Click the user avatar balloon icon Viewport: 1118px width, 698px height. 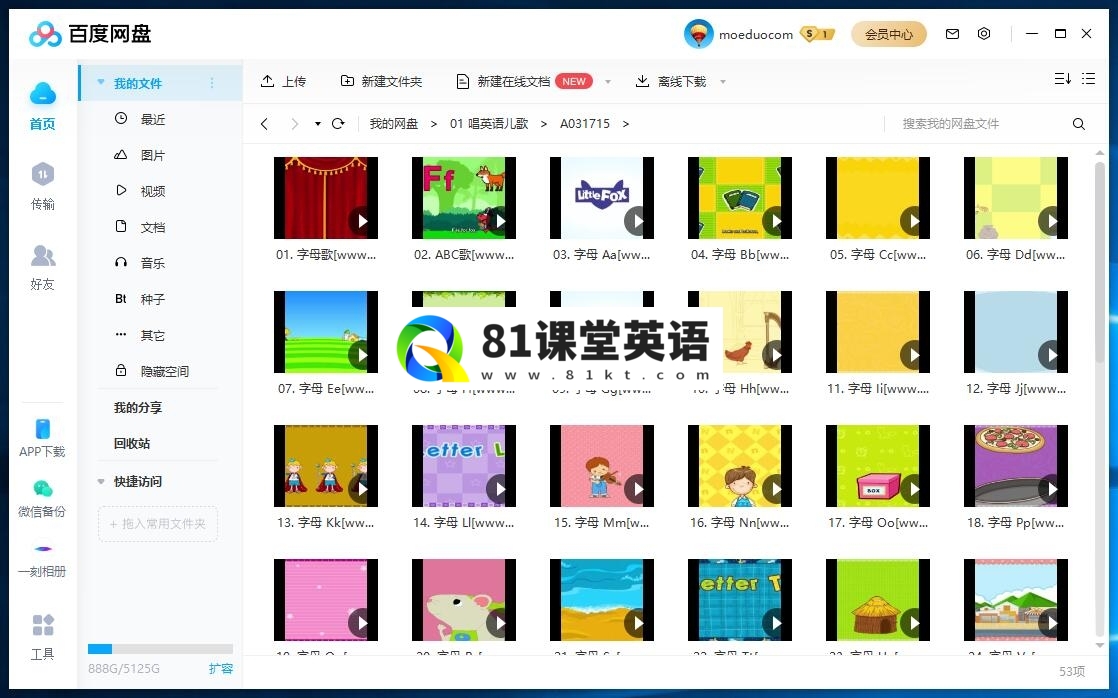pyautogui.click(x=698, y=34)
